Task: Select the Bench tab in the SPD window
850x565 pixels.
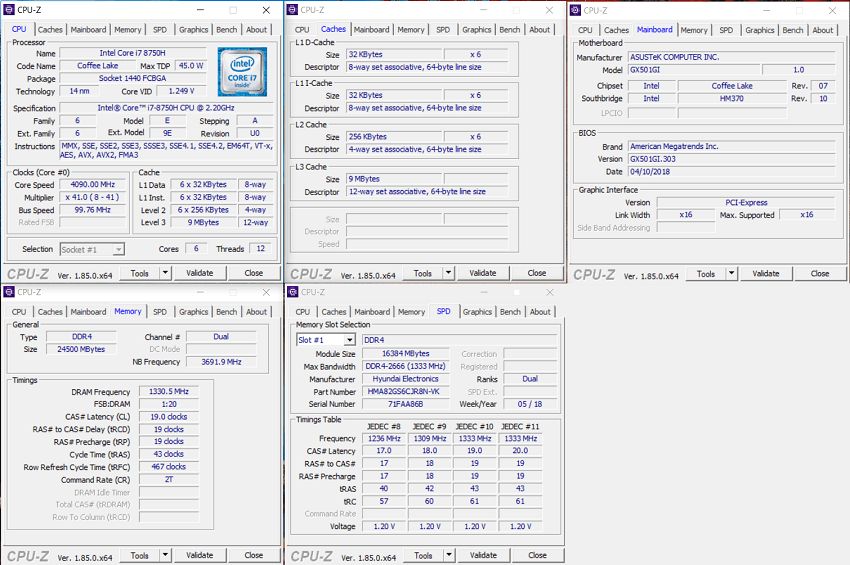Action: pos(510,312)
